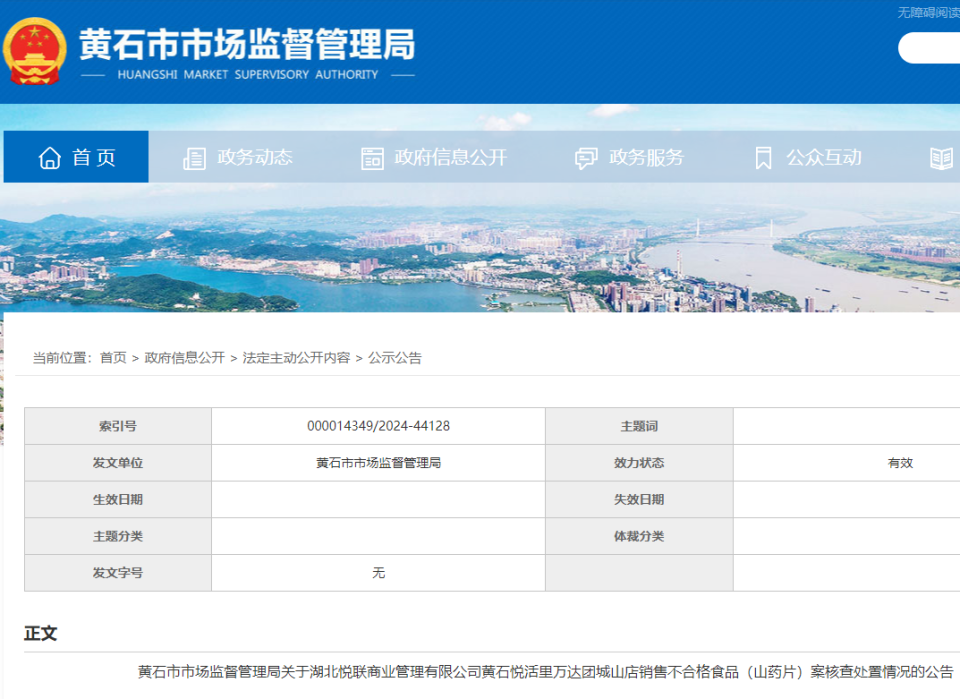Screen dimensions: 960x699
Task: Go to 公示公告 in the breadcrumb
Action: (x=395, y=357)
